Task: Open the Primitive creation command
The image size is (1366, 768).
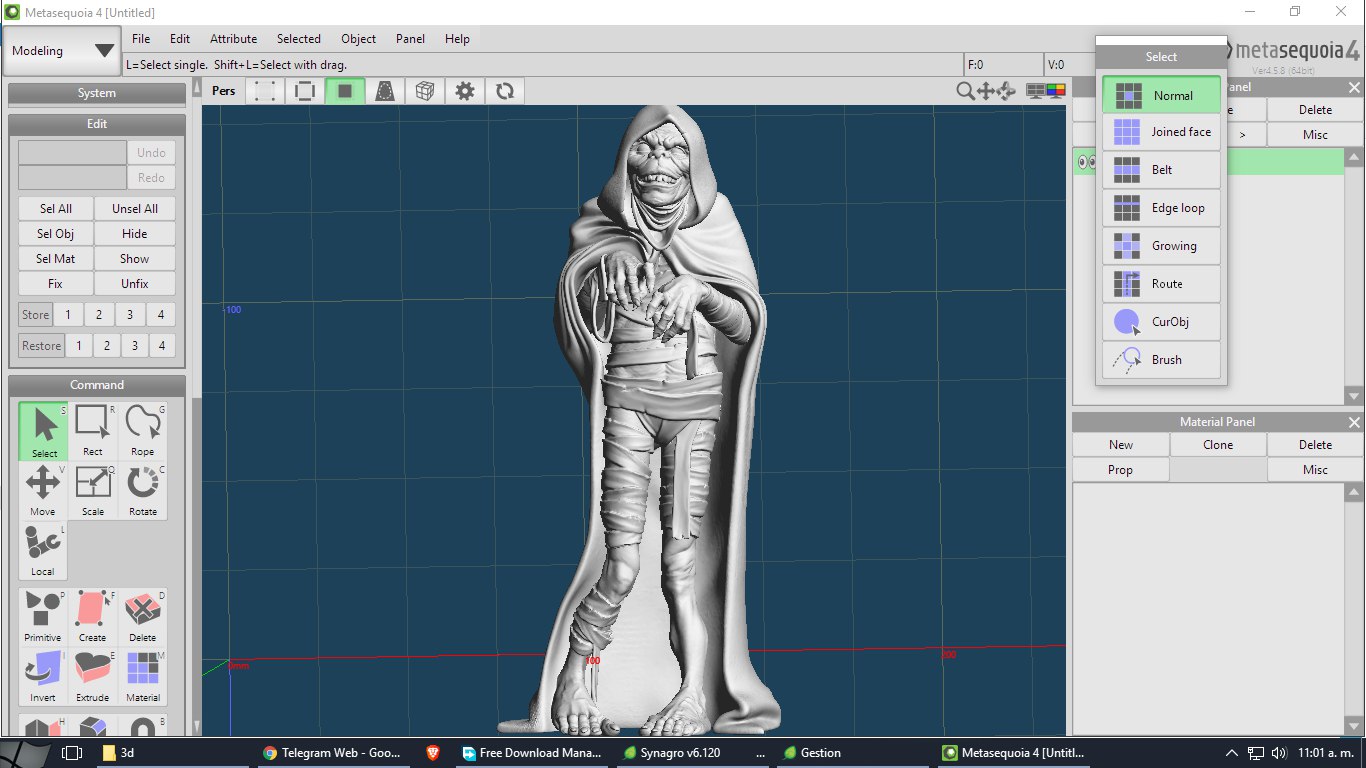Action: (43, 617)
